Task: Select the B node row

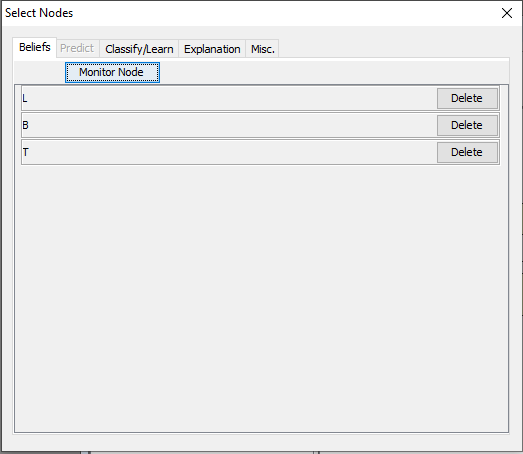Action: [229, 125]
